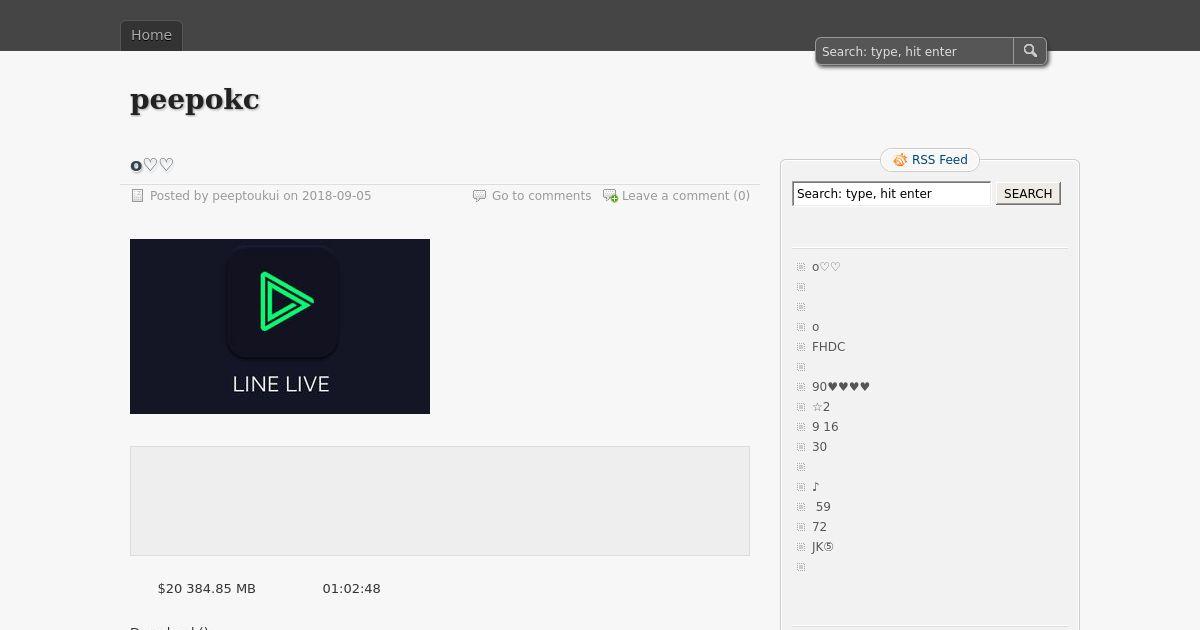Click the bullet icon beside 'JK⑤'
Screen dimensions: 1200x630
click(801, 547)
